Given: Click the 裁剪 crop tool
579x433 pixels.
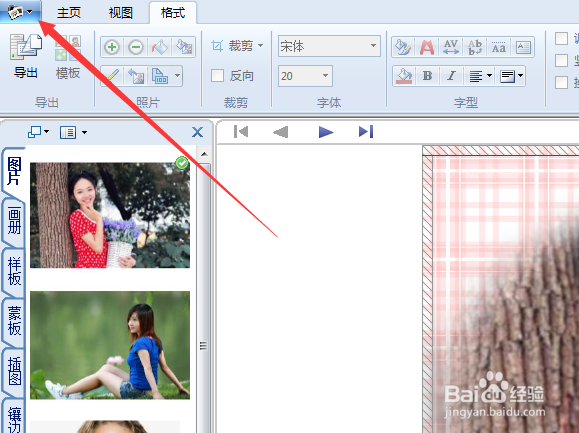Looking at the screenshot, I should click(233, 46).
